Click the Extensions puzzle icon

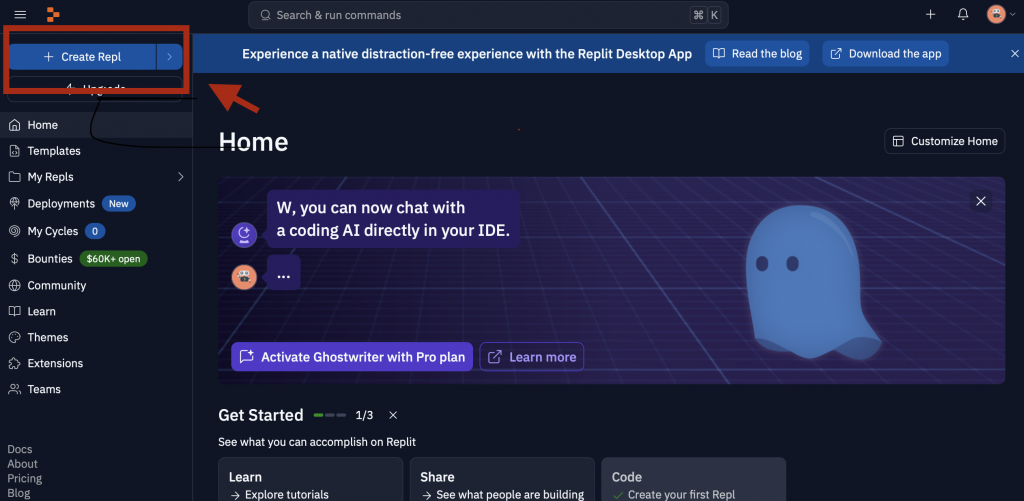pyautogui.click(x=14, y=363)
